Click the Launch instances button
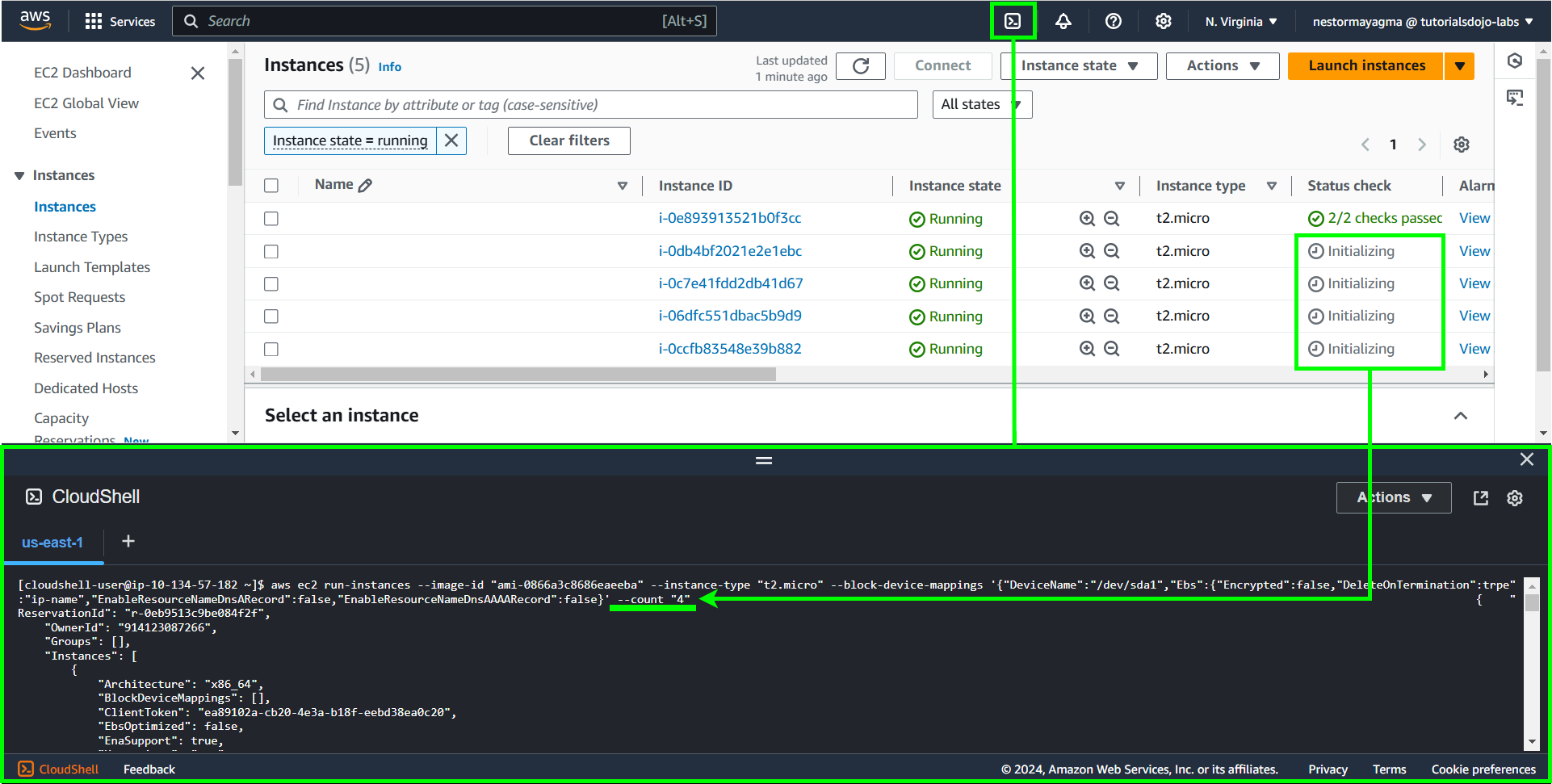The width and height of the screenshot is (1552, 784). (x=1366, y=66)
